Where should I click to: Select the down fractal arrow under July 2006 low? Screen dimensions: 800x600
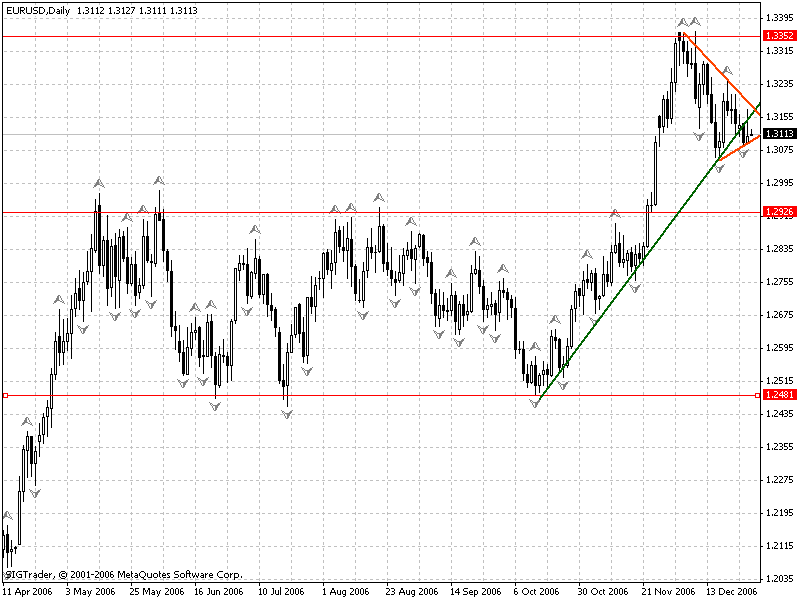point(286,413)
